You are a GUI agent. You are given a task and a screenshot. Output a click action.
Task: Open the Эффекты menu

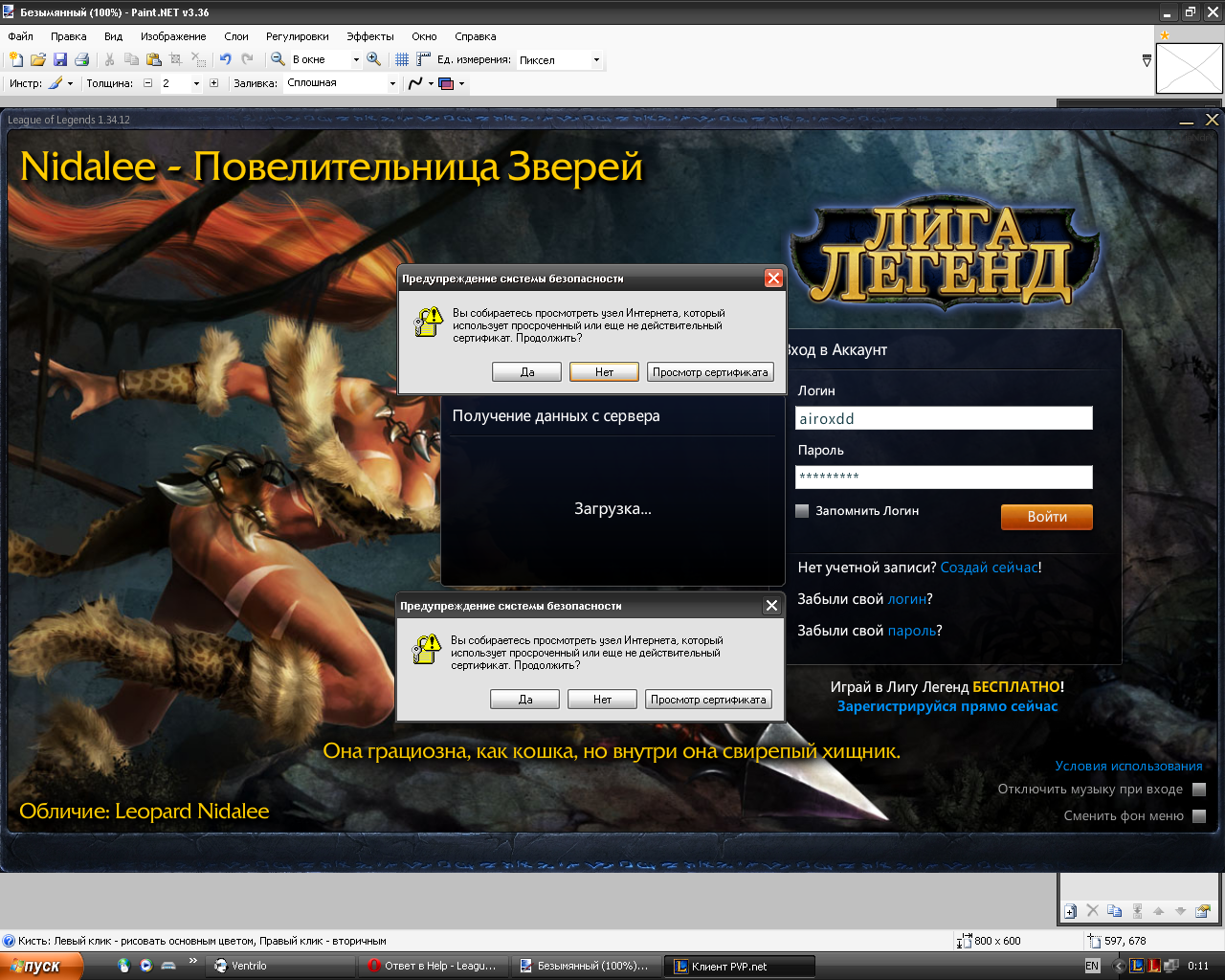pos(370,36)
